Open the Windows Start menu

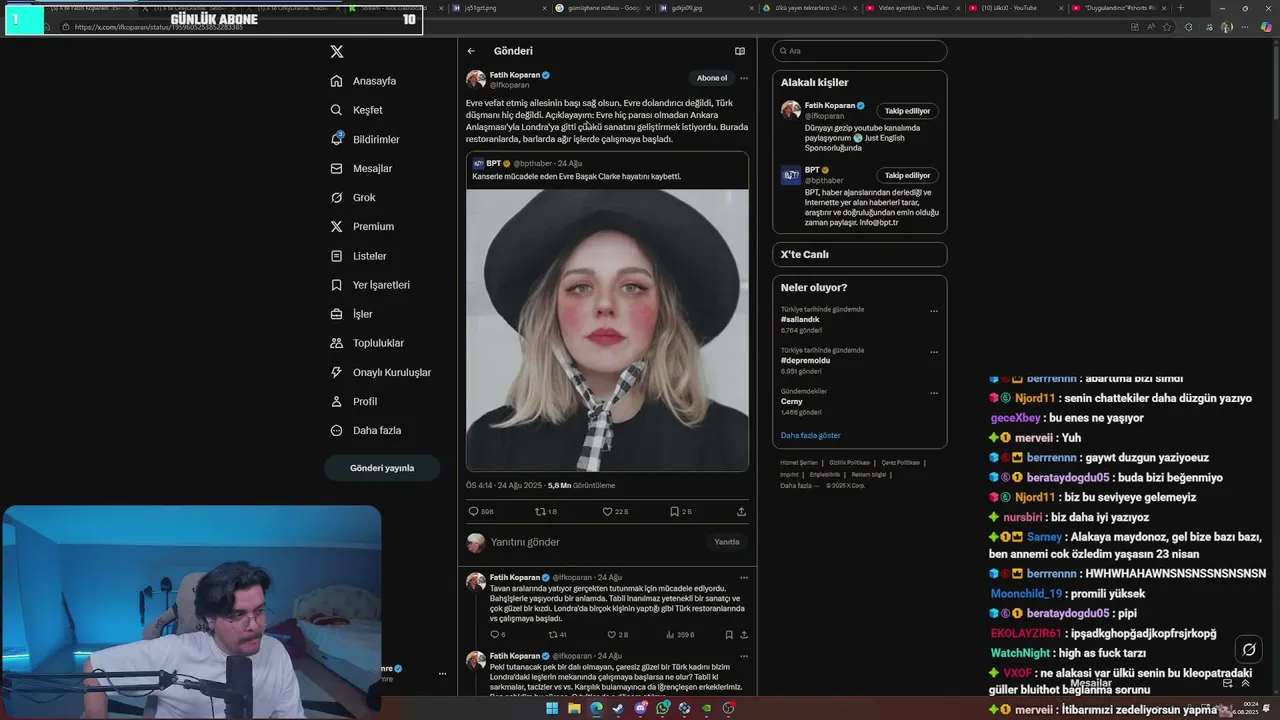(551, 708)
